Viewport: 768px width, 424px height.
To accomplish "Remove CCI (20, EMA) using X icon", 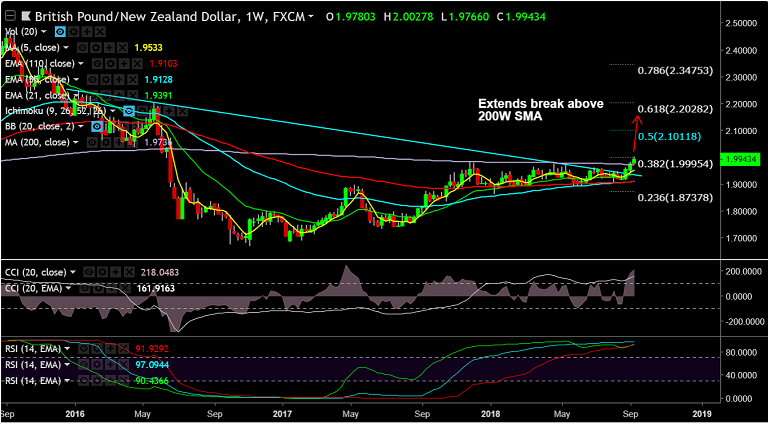I will pos(125,288).
